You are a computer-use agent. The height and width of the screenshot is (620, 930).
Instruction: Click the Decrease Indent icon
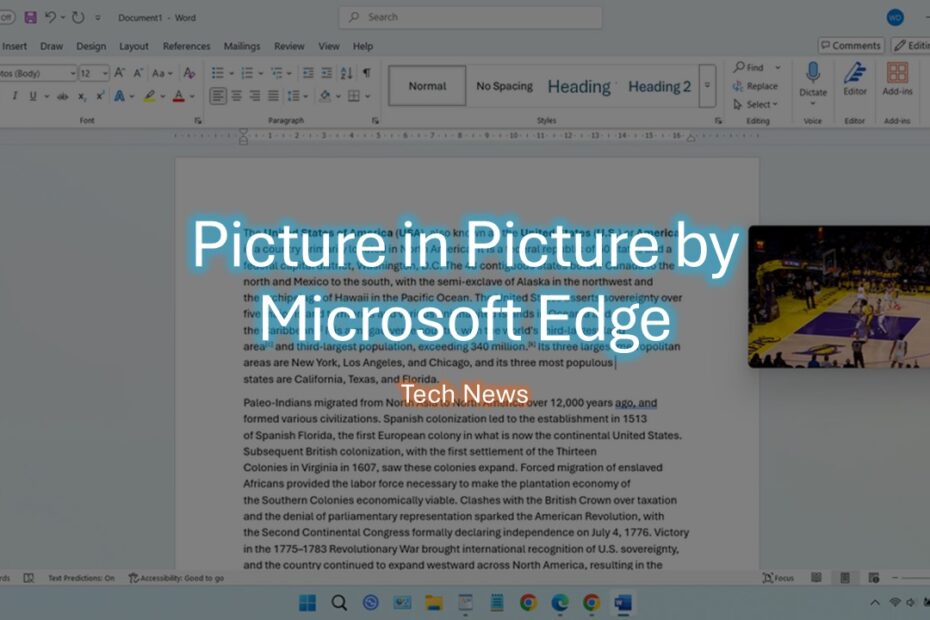[x=308, y=73]
